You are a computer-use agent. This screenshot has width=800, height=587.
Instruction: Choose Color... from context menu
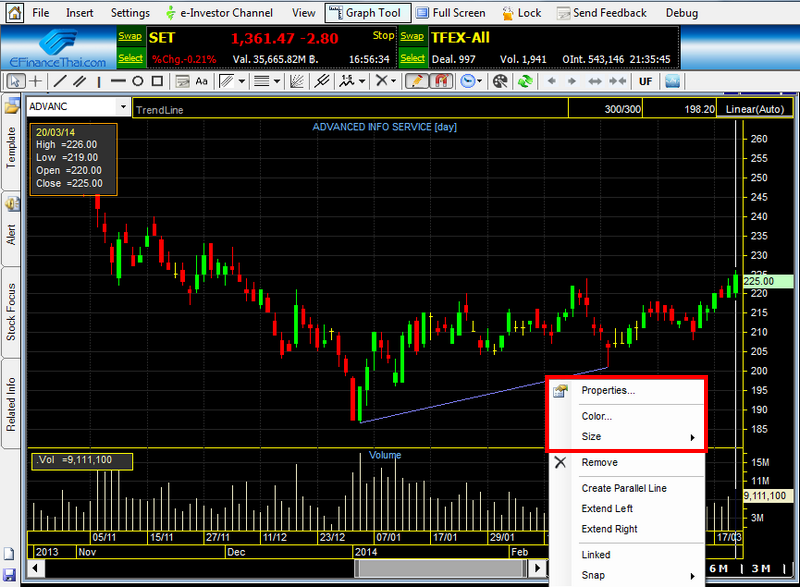tap(627, 416)
